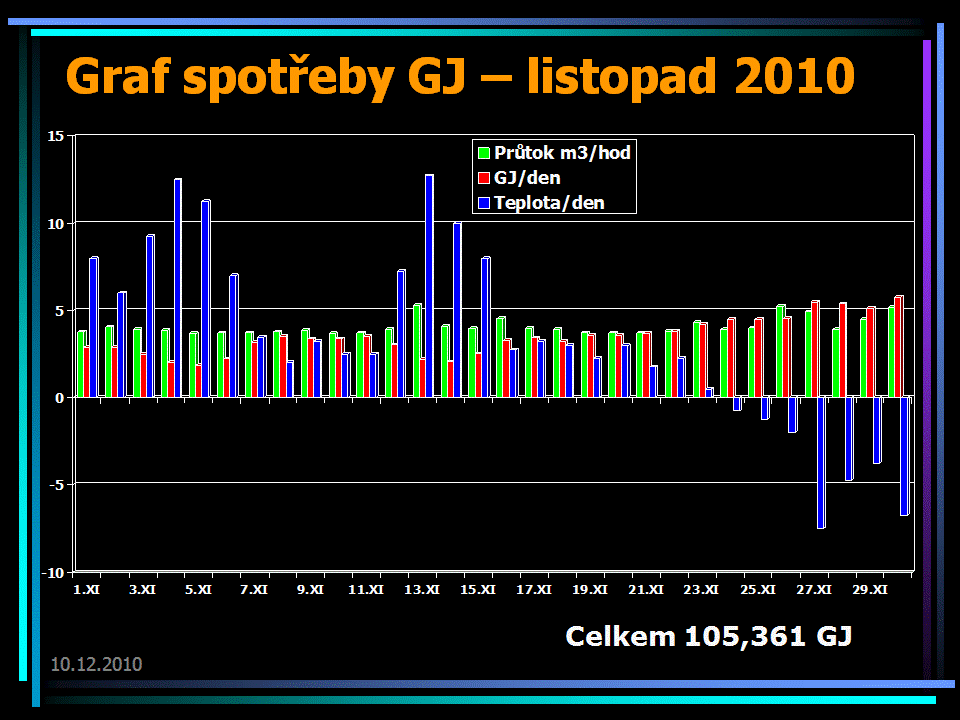
Task: Click the 10.12.2010 date in footer
Action: (x=96, y=664)
